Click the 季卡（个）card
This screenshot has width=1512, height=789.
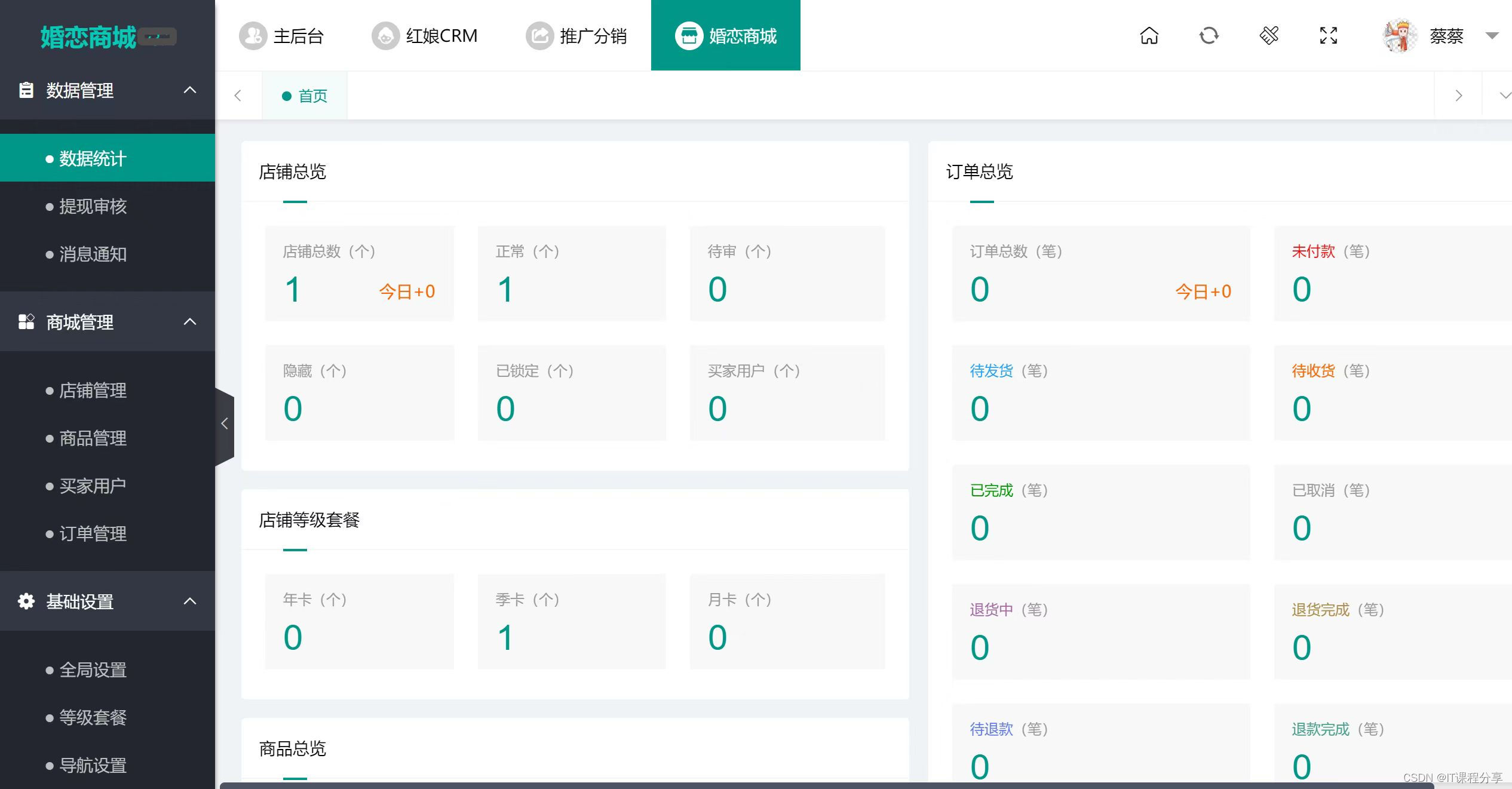(572, 622)
